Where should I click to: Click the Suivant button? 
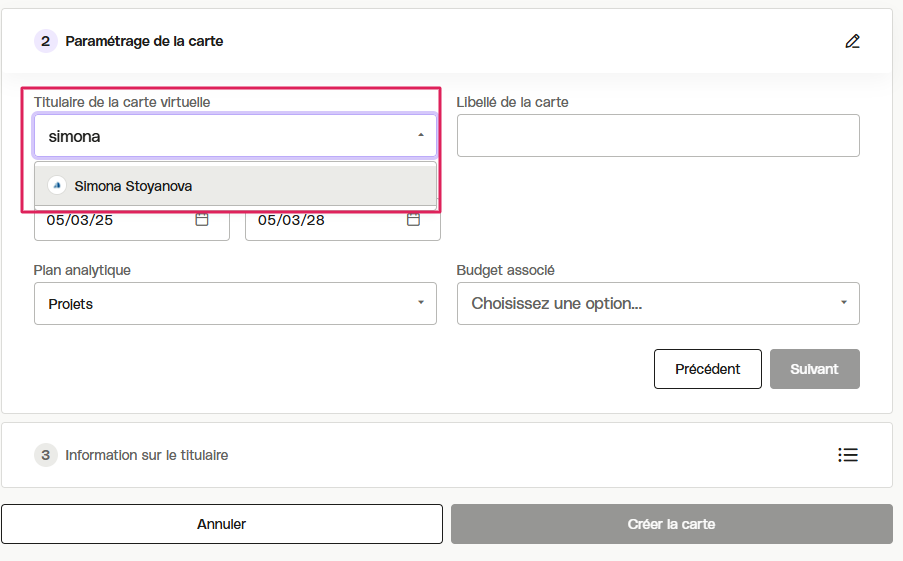click(814, 369)
